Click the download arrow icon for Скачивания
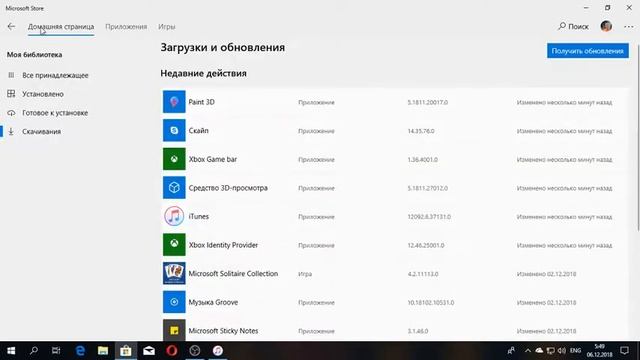 (11, 131)
